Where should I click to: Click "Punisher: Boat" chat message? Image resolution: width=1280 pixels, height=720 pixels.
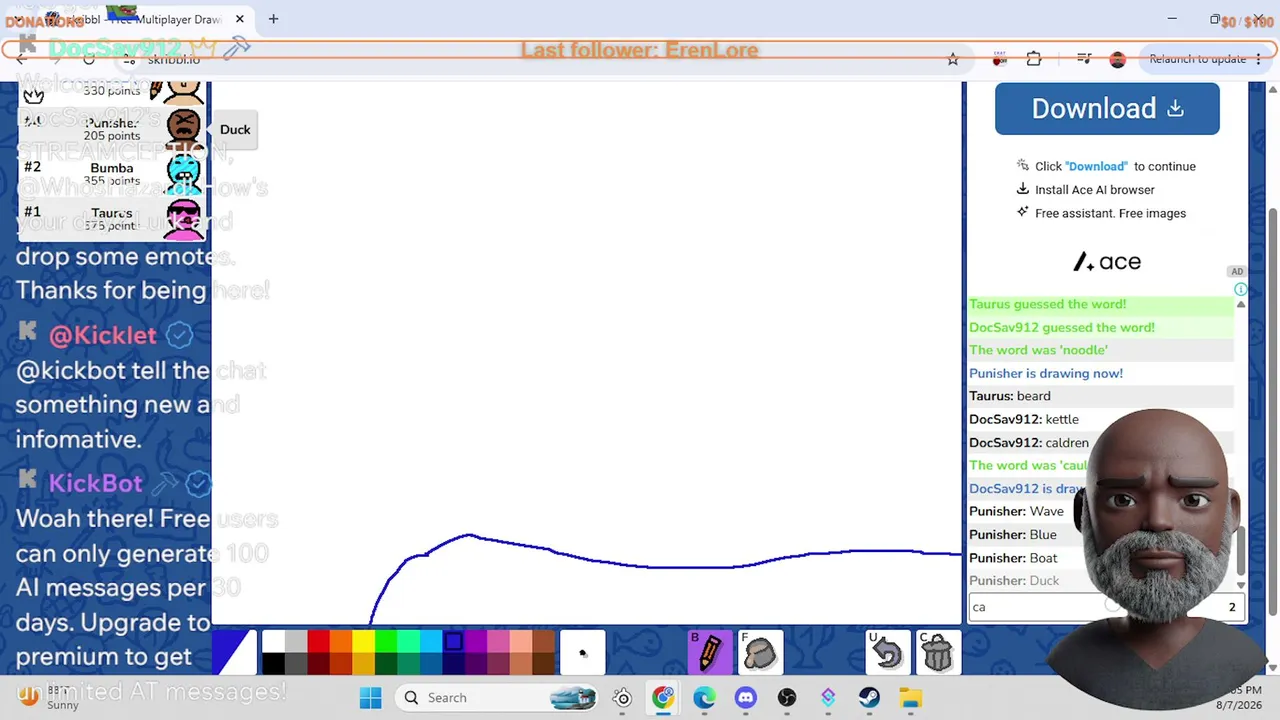coord(1013,558)
